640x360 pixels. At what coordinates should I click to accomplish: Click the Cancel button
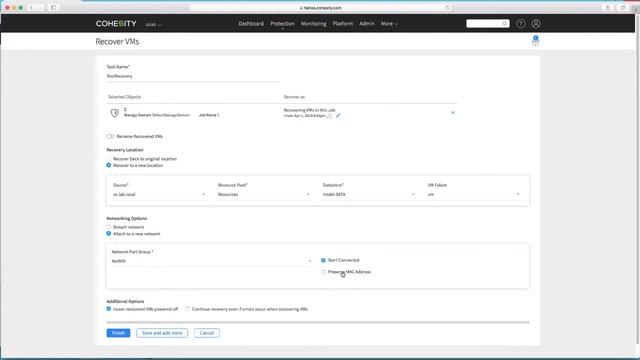[x=207, y=333]
